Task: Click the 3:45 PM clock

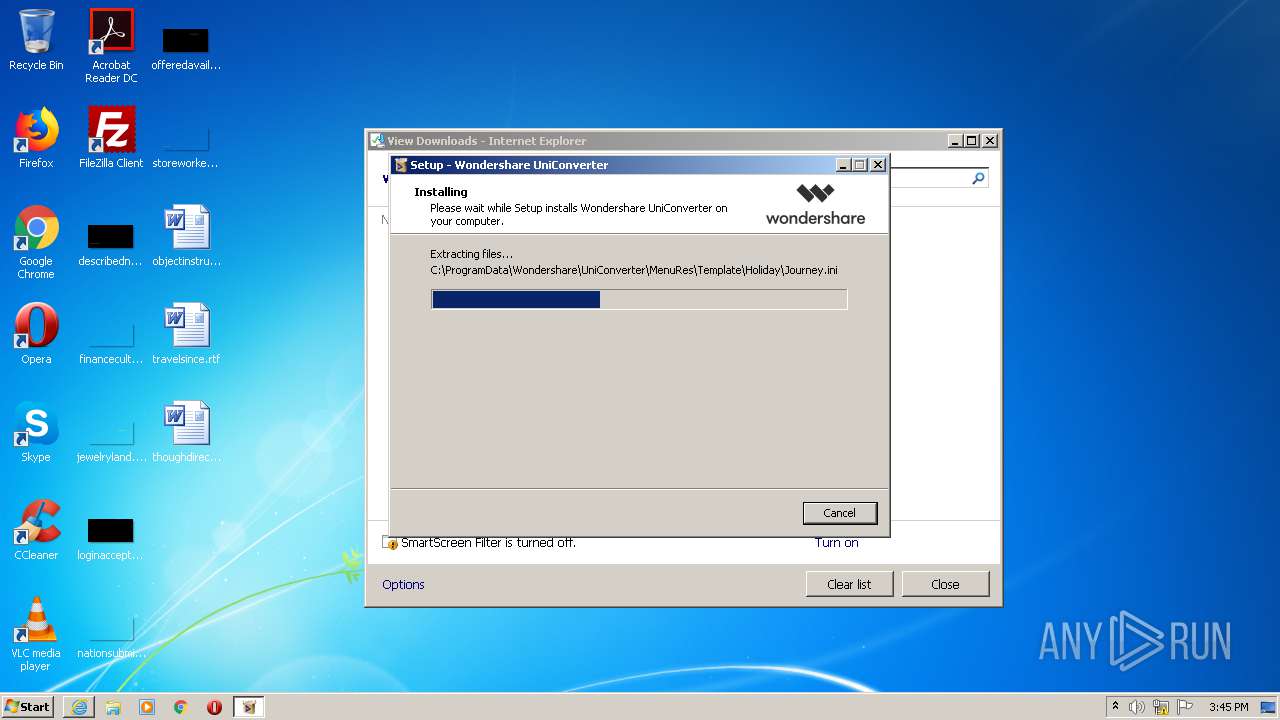Action: pyautogui.click(x=1228, y=707)
